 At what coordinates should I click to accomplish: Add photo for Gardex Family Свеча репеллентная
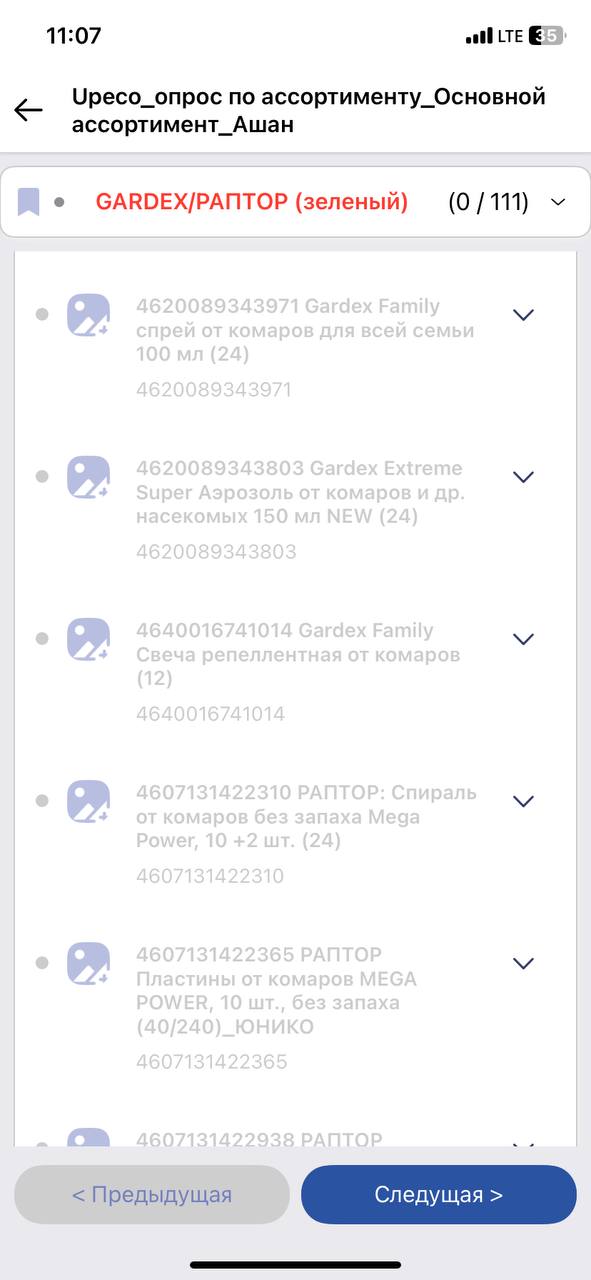click(88, 639)
